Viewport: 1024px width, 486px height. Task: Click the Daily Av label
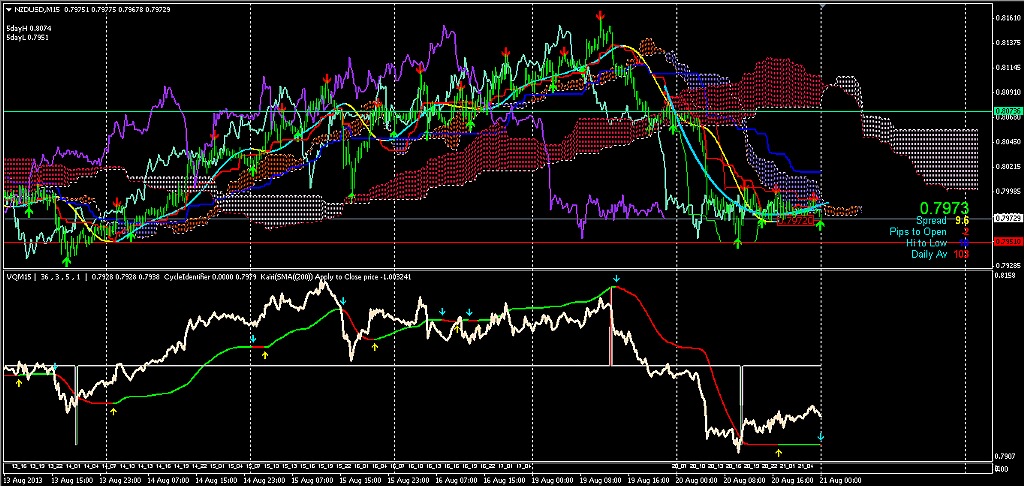929,253
